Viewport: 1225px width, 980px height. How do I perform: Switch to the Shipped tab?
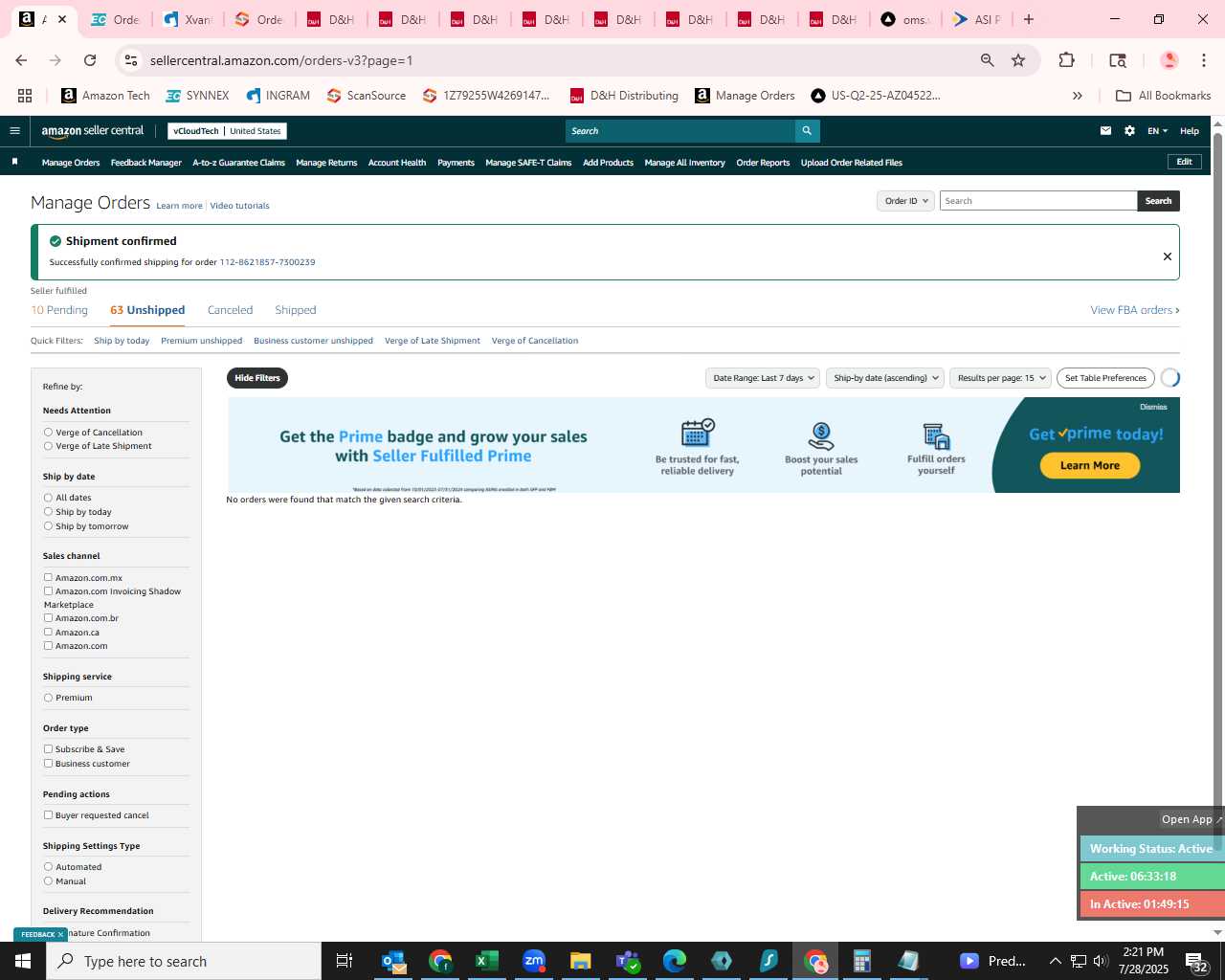pos(295,310)
